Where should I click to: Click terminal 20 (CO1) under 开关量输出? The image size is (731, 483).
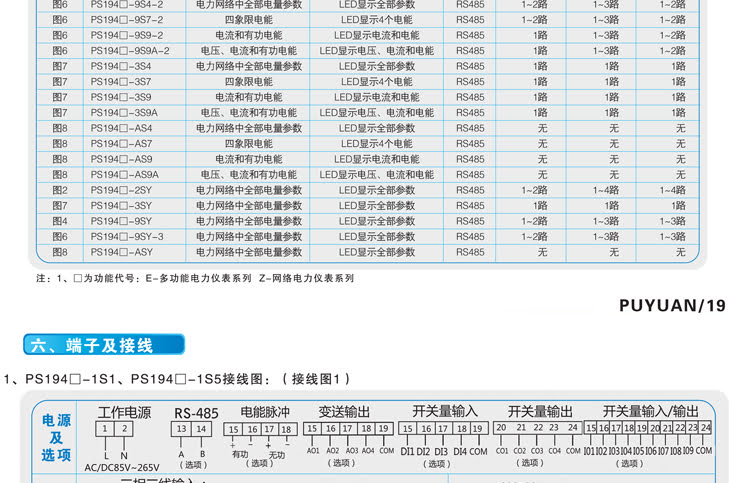pyautogui.click(x=502, y=428)
